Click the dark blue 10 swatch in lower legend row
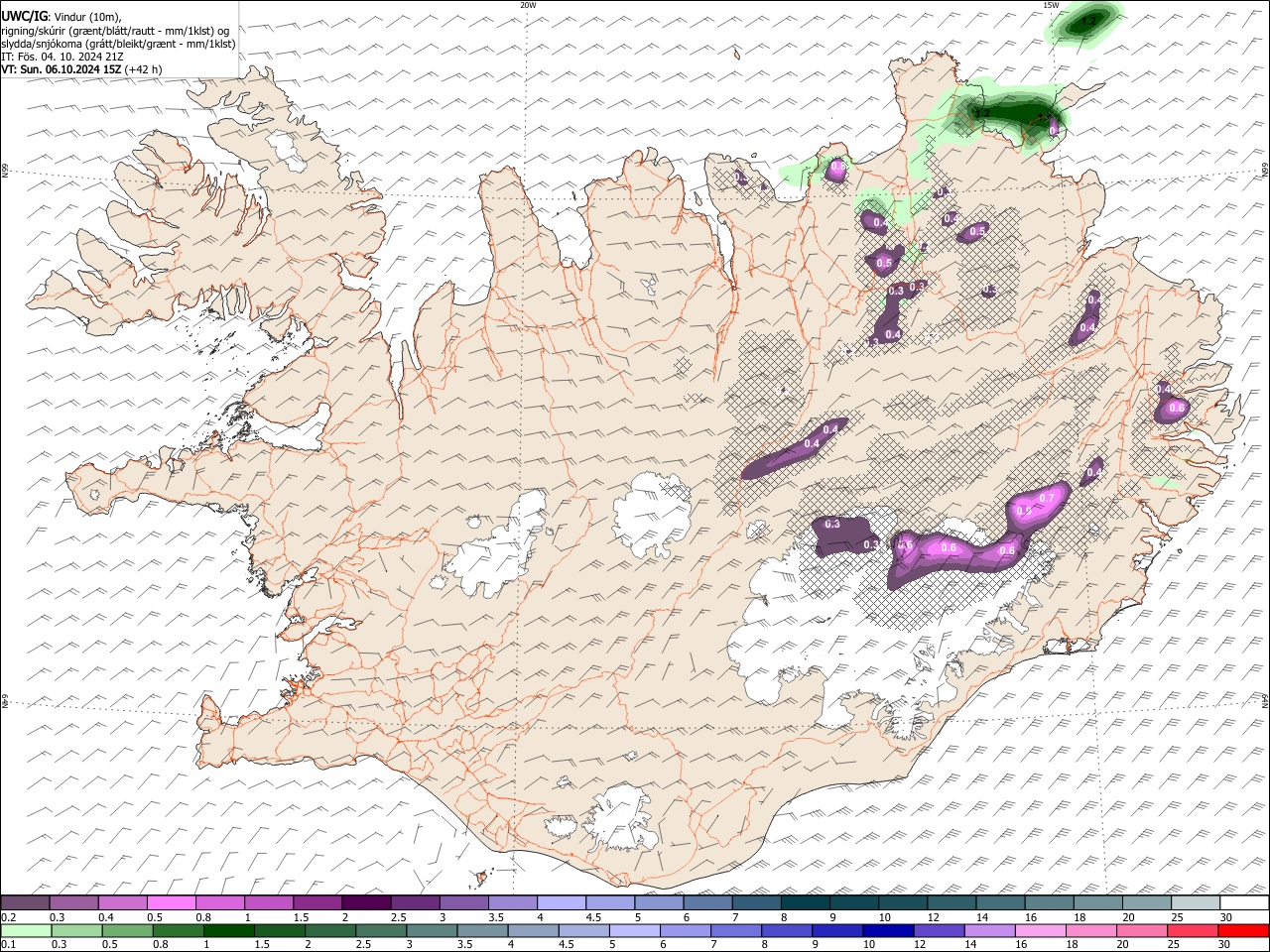The width and height of the screenshot is (1270, 952). click(x=887, y=931)
